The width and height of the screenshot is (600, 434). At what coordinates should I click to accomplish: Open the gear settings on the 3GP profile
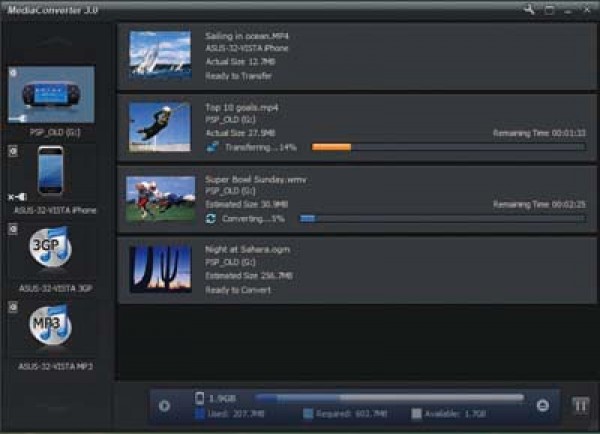[x=13, y=229]
